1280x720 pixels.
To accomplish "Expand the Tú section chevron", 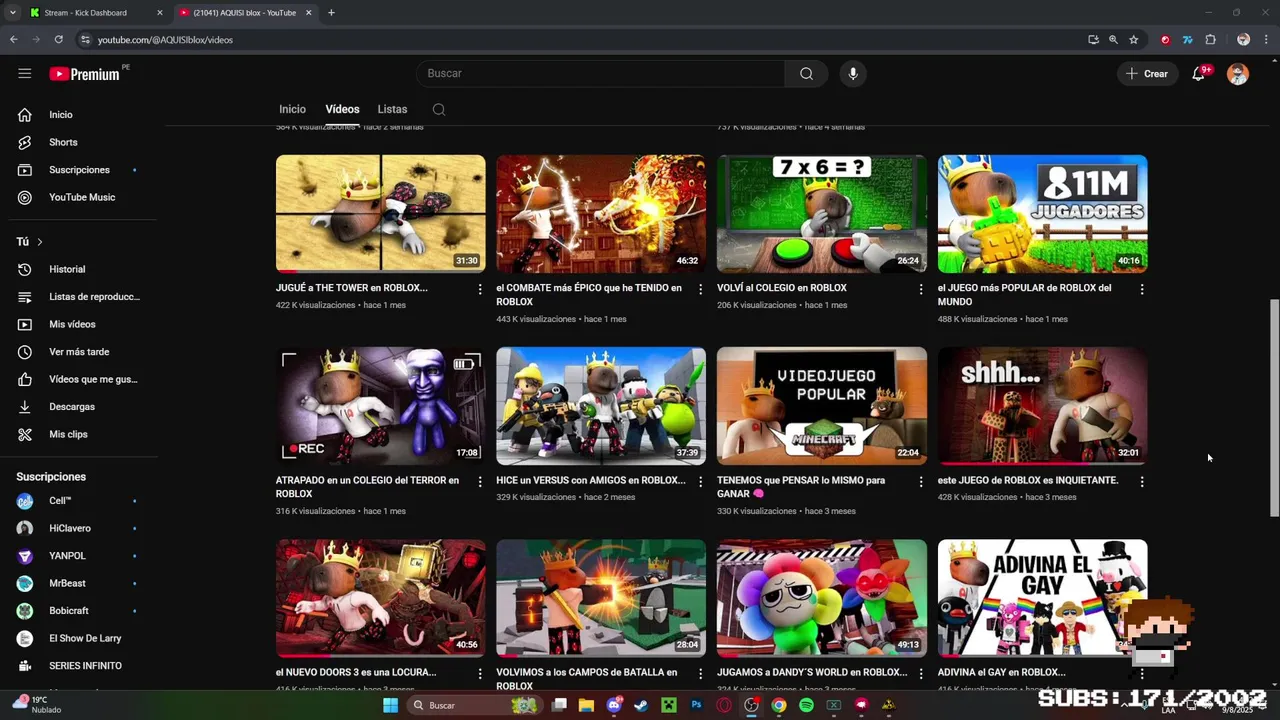I will click(40, 242).
